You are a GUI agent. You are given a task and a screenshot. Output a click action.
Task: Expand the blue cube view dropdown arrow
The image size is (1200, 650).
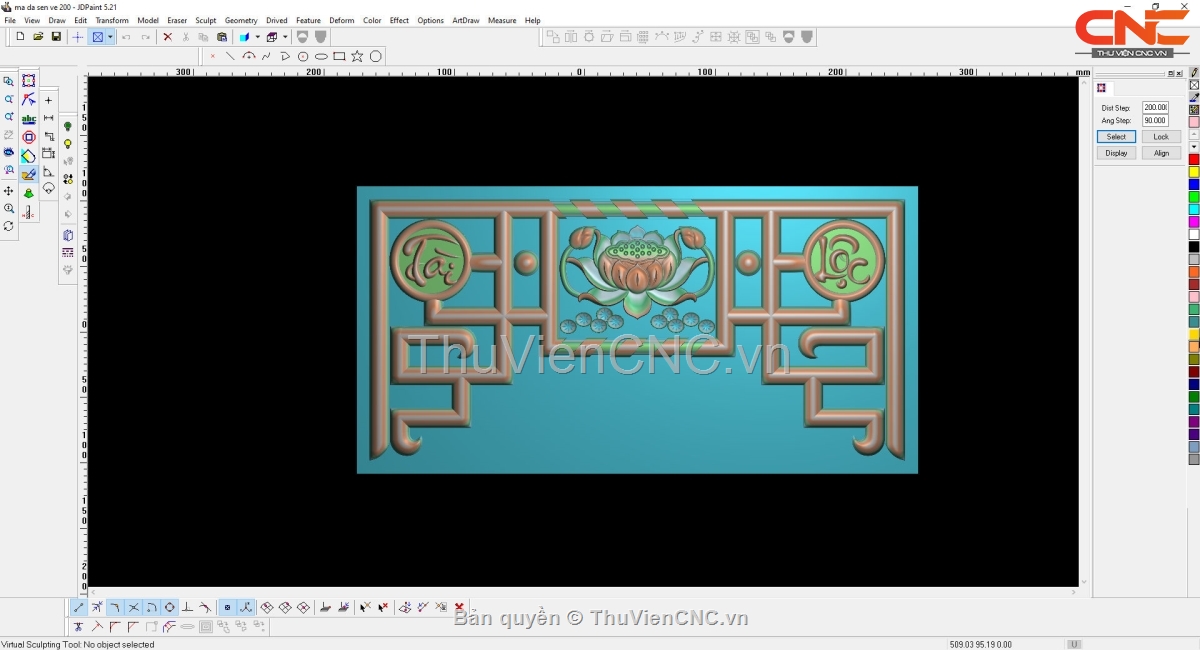click(x=257, y=37)
